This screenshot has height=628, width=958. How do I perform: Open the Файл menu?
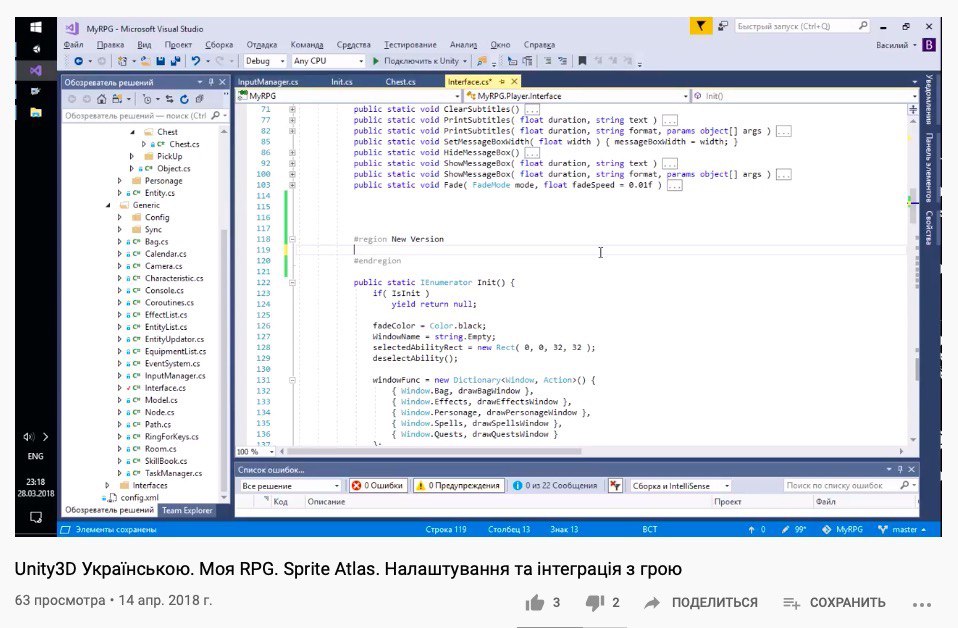[73, 45]
